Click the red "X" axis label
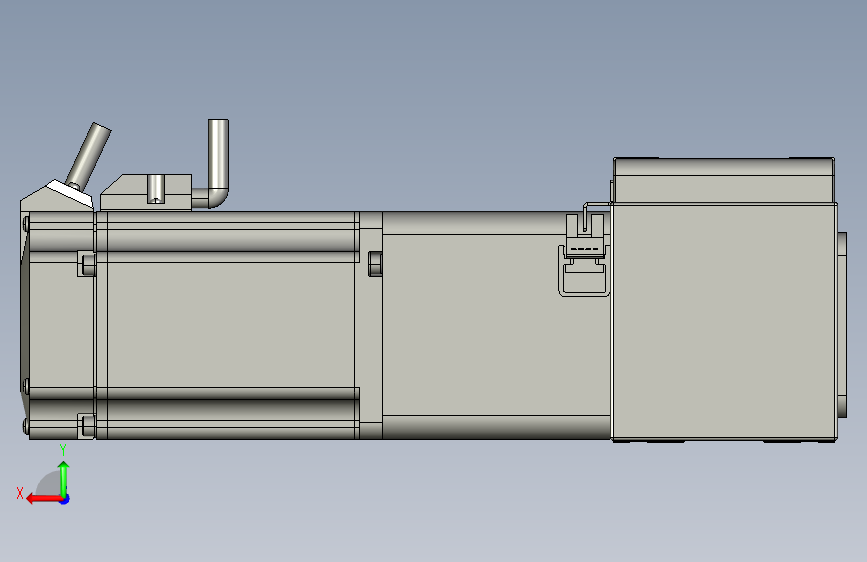The width and height of the screenshot is (867, 562). [x=20, y=493]
